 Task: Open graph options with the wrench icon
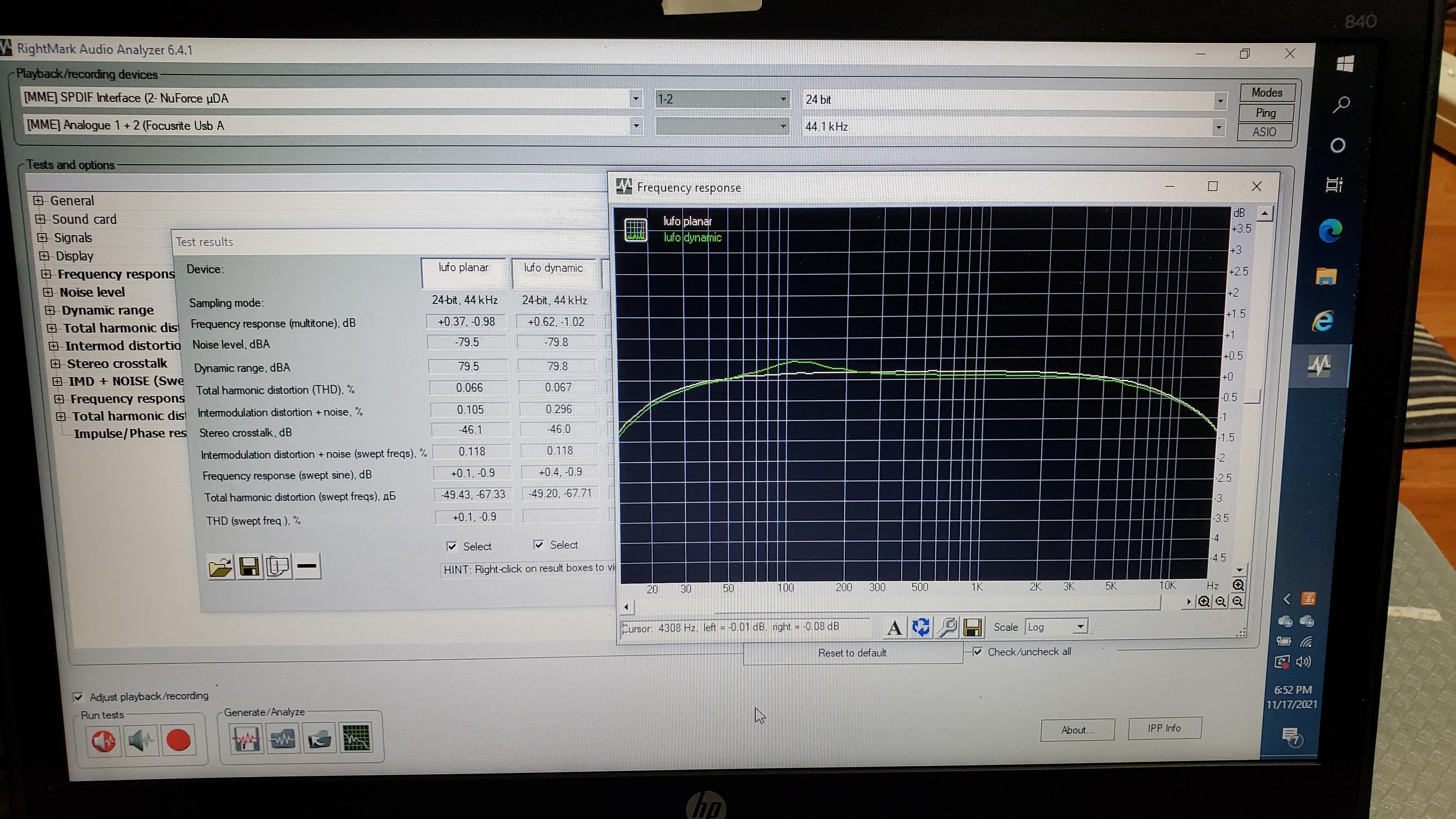point(947,627)
